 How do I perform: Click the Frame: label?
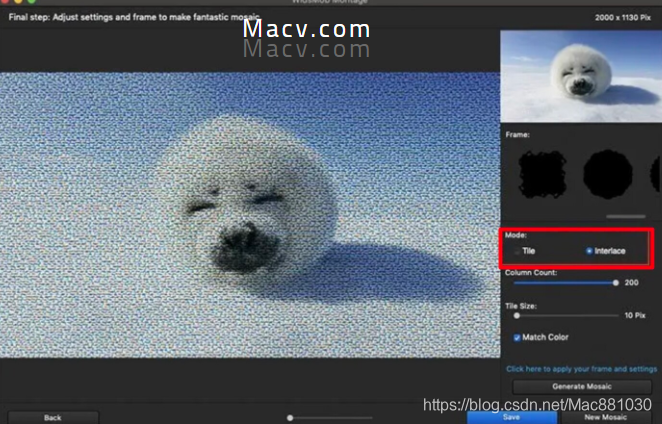point(518,135)
